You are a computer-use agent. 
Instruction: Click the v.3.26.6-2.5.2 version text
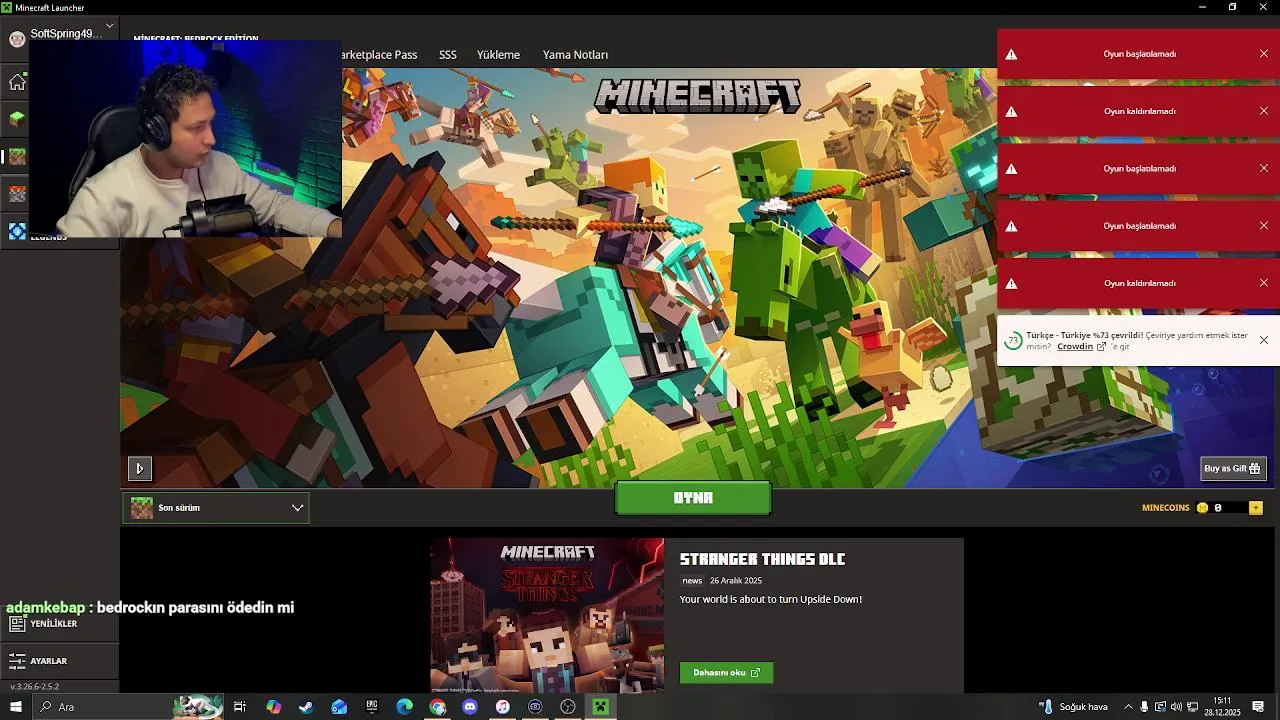pos(35,687)
